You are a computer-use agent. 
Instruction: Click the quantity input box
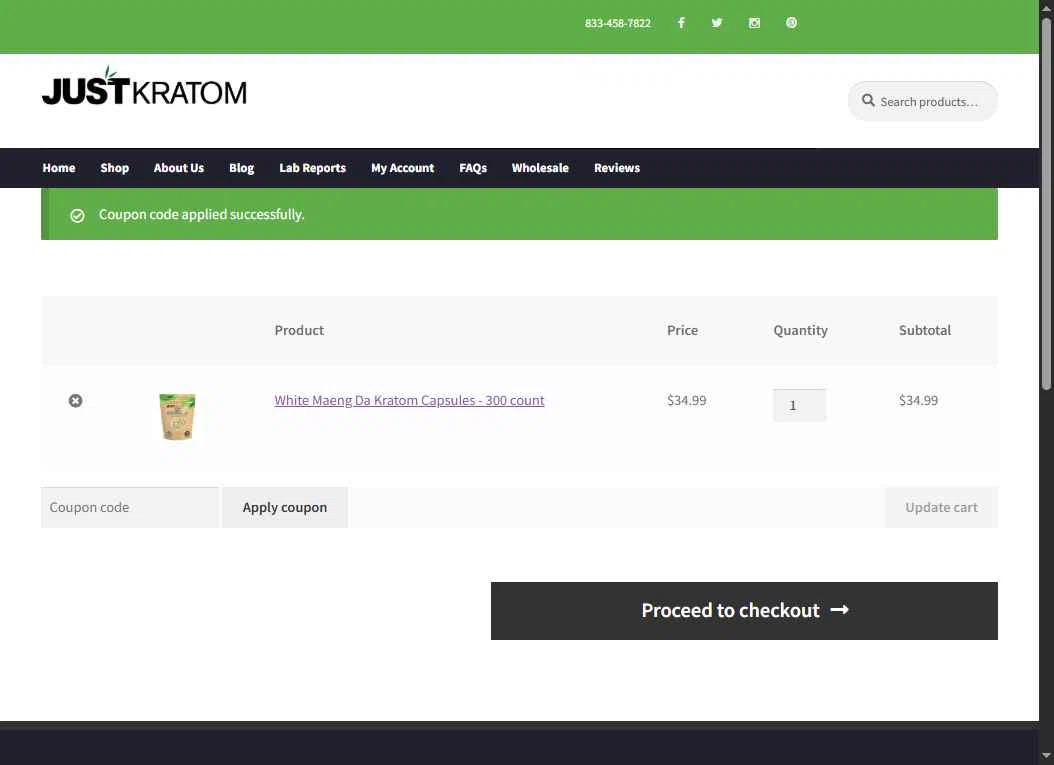tap(799, 405)
